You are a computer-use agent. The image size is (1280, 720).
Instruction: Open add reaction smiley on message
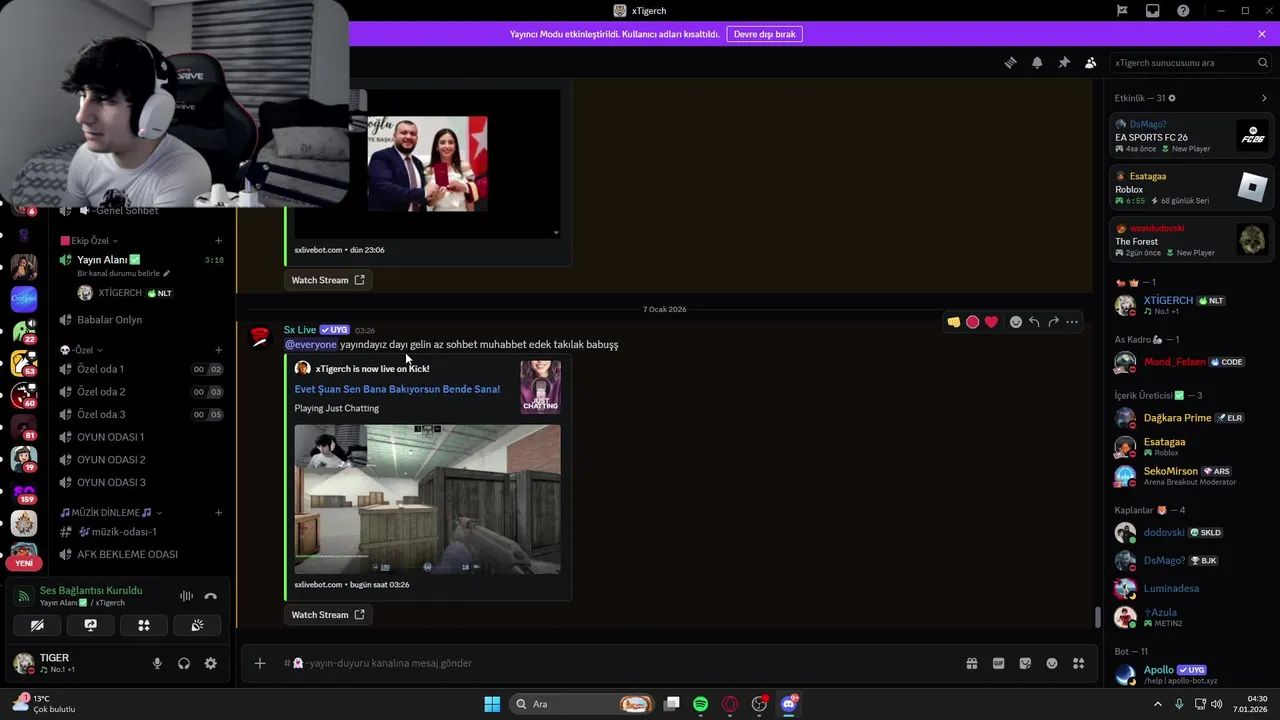pos(1015,322)
